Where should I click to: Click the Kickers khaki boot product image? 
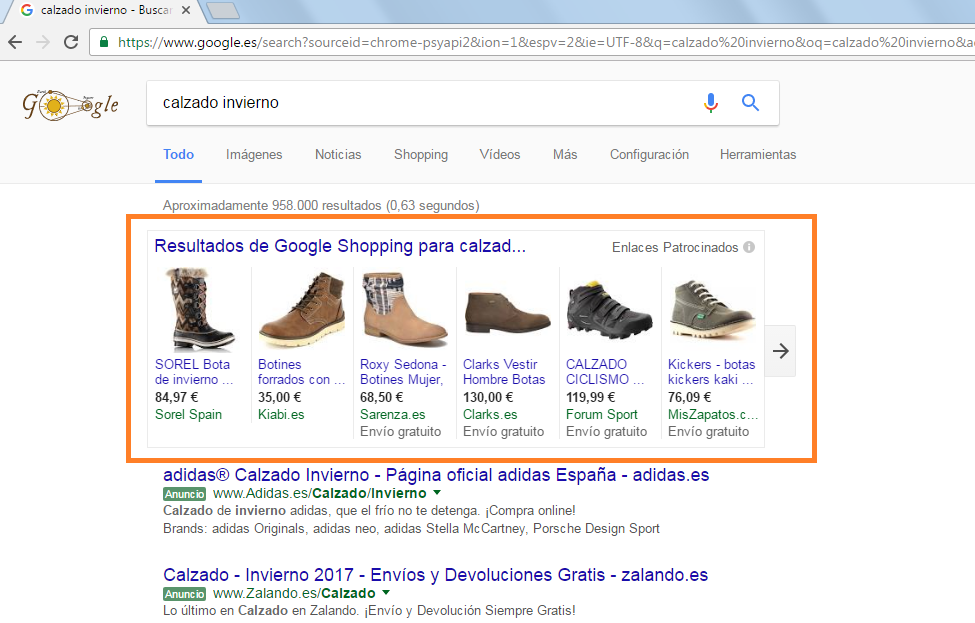pos(713,310)
